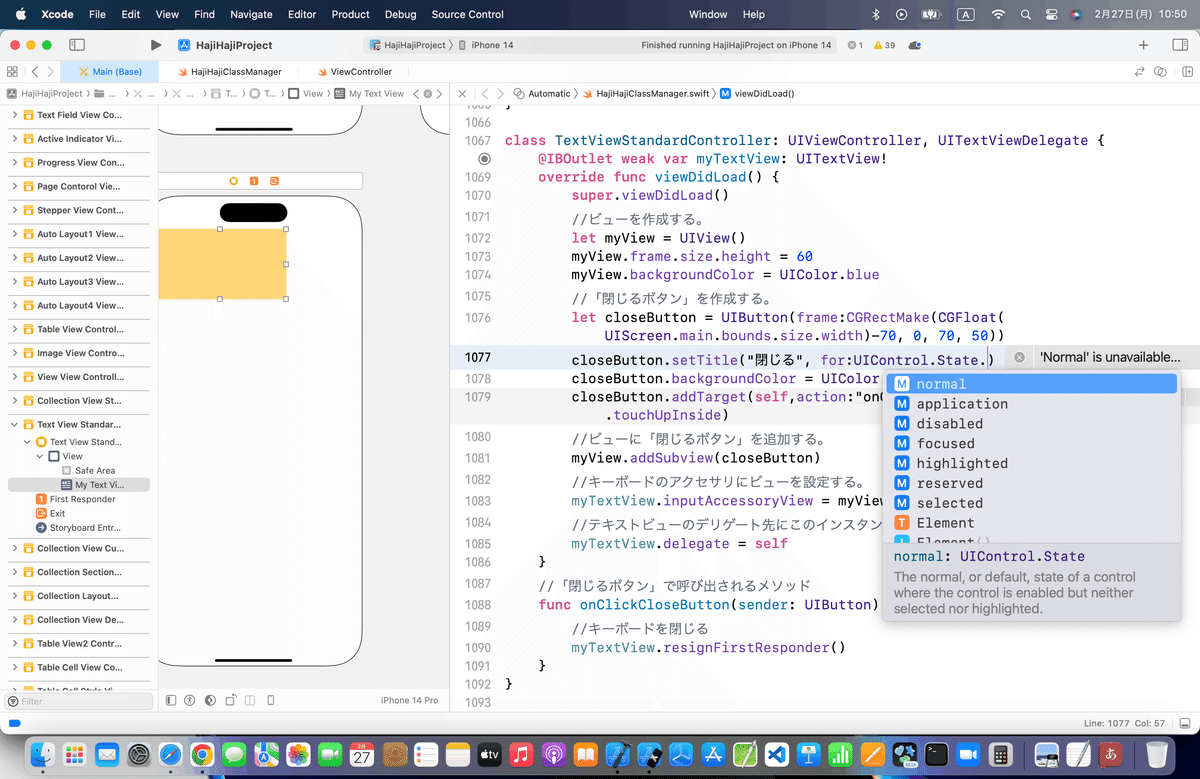Close the assistant editor pane
This screenshot has height=779, width=1200.
pos(462,93)
